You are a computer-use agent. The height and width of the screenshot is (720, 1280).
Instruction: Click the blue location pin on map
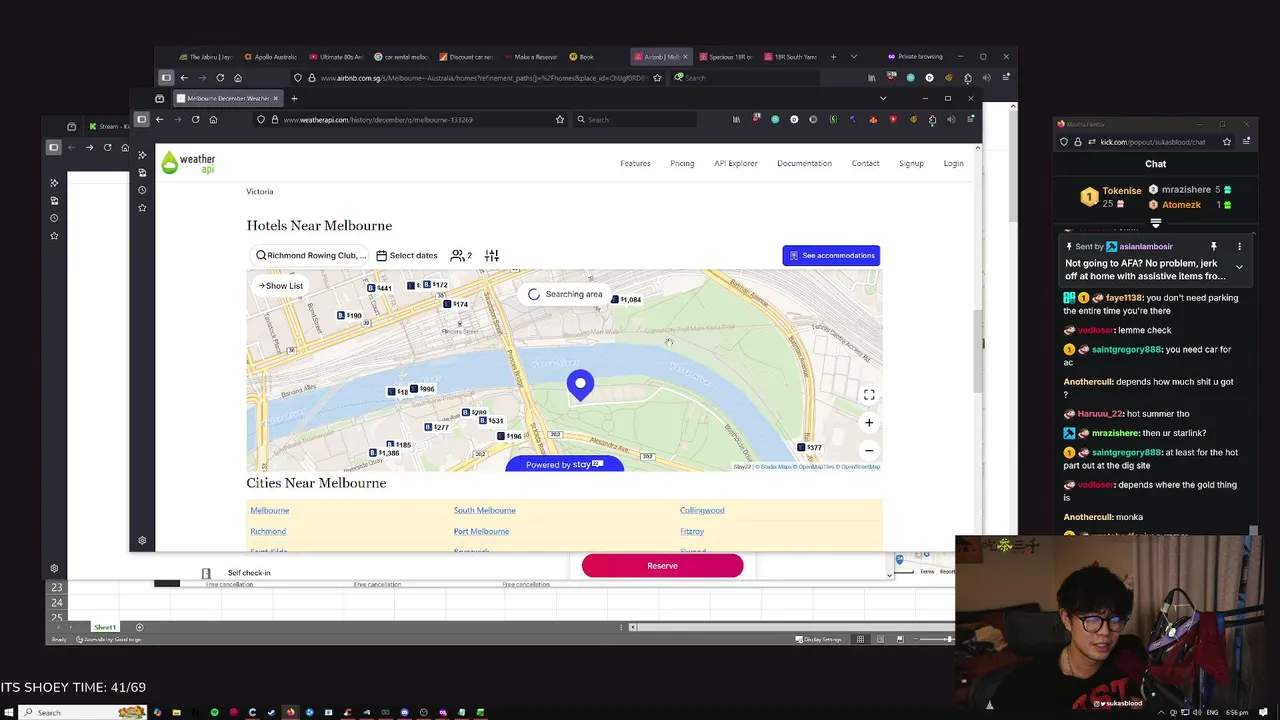click(x=580, y=385)
